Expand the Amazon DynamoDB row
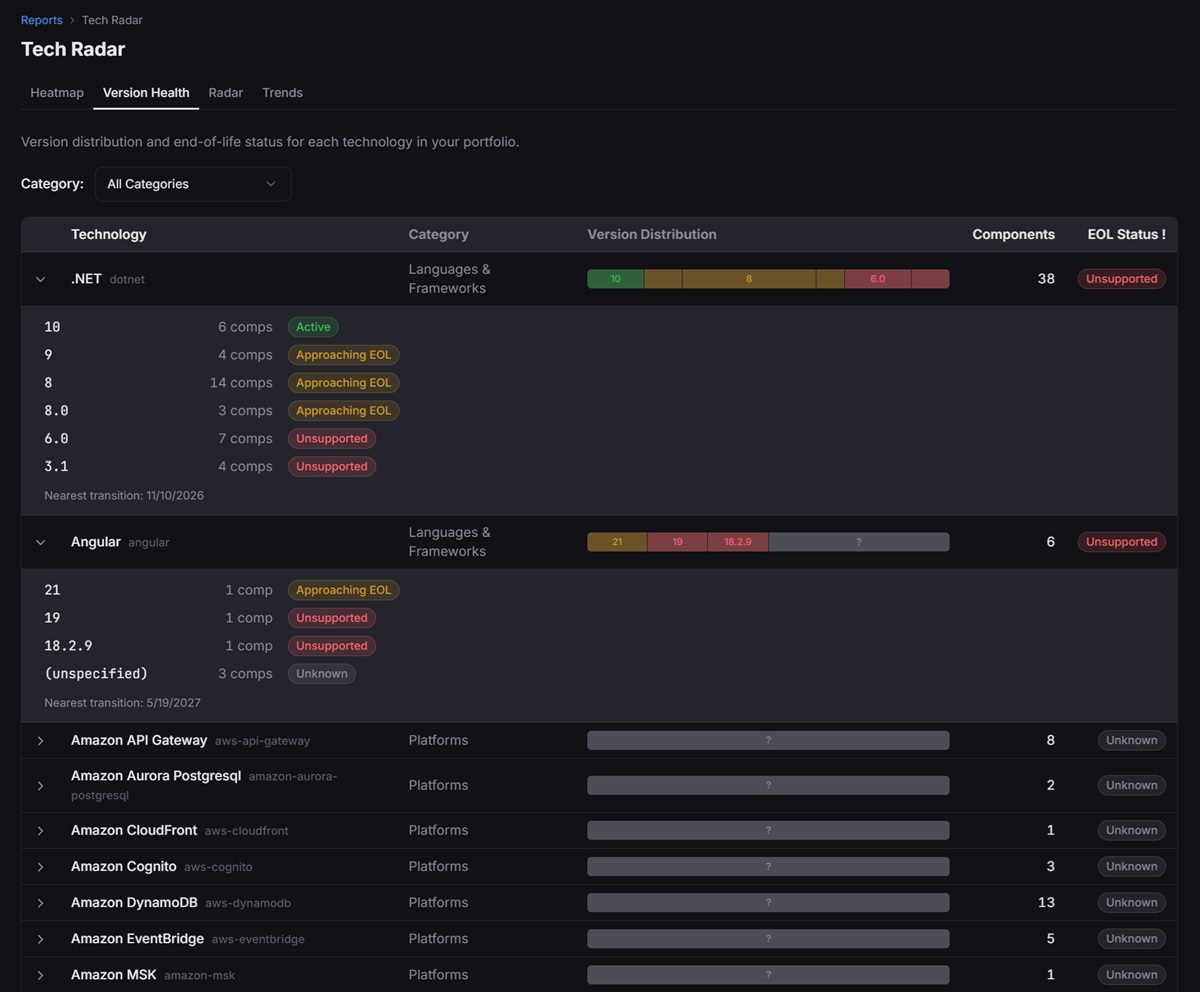Viewport: 1200px width, 992px height. (40, 903)
